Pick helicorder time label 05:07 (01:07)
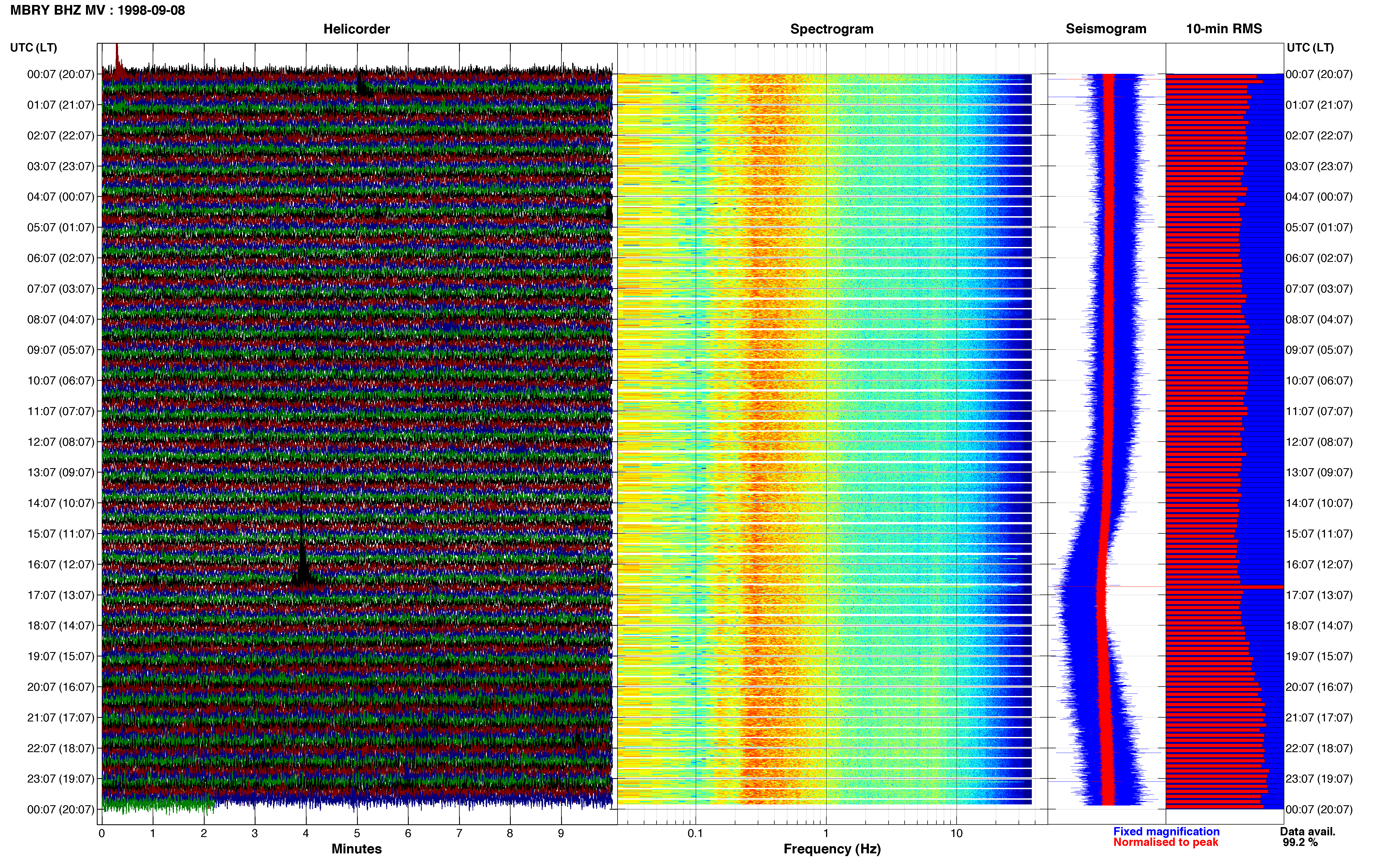1388x868 pixels. pos(60,227)
